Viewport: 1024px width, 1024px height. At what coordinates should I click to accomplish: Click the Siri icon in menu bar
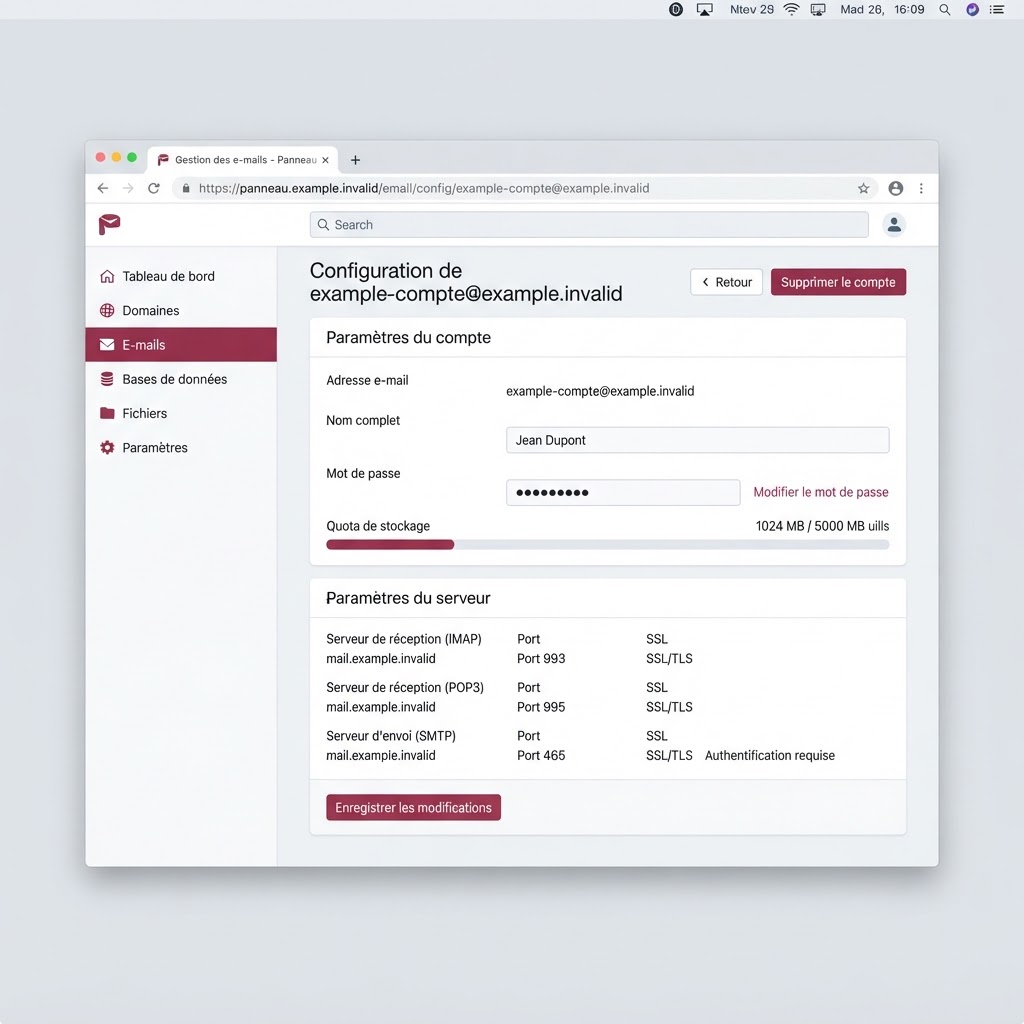click(x=972, y=10)
